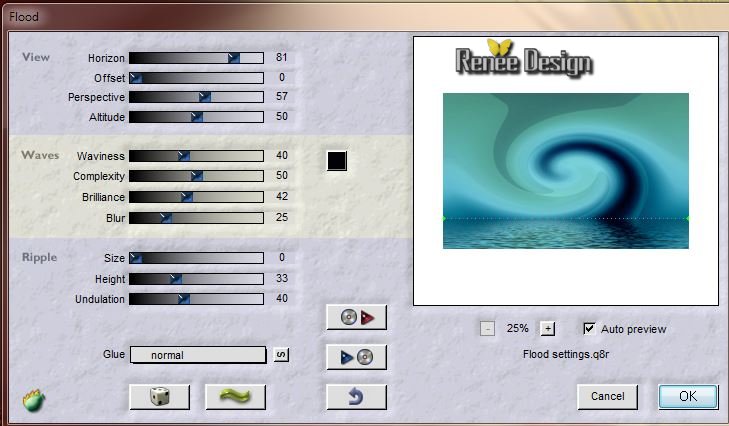Click the Ripple Size slider track
Viewport: 729px width, 426px height.
pos(196,258)
